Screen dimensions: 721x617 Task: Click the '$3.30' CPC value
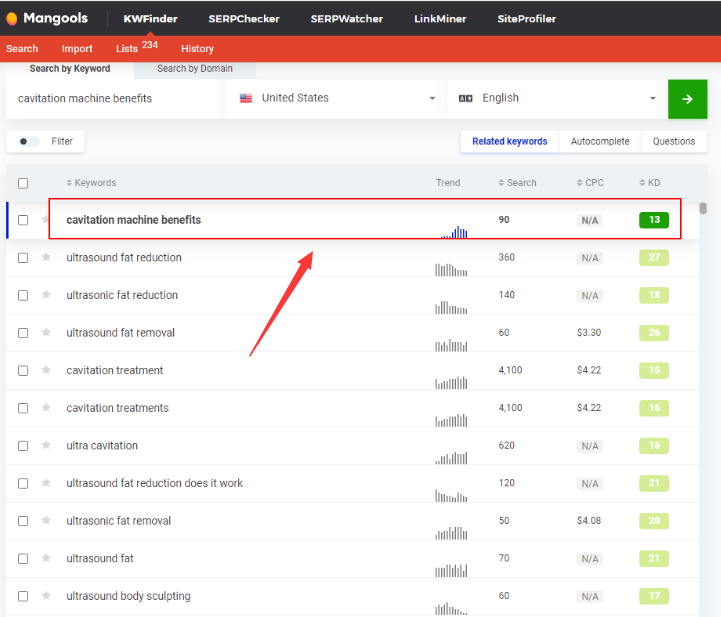click(589, 332)
